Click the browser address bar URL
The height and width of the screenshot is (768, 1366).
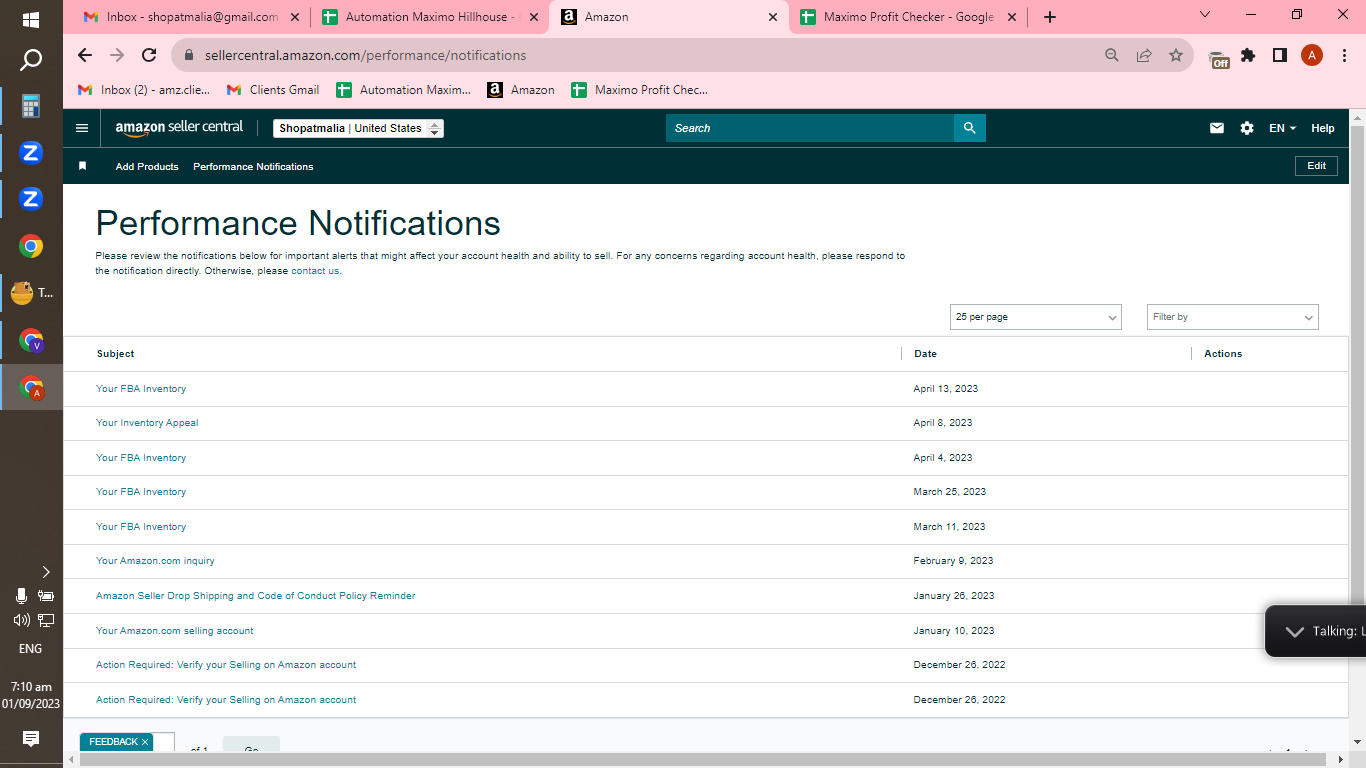pos(366,55)
